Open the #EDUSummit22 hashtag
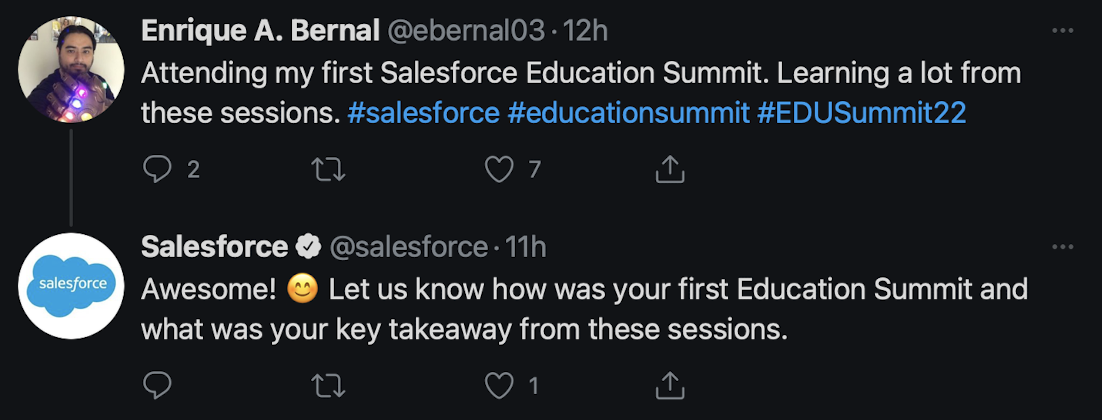Viewport: 1102px width, 420px height. pos(861,112)
